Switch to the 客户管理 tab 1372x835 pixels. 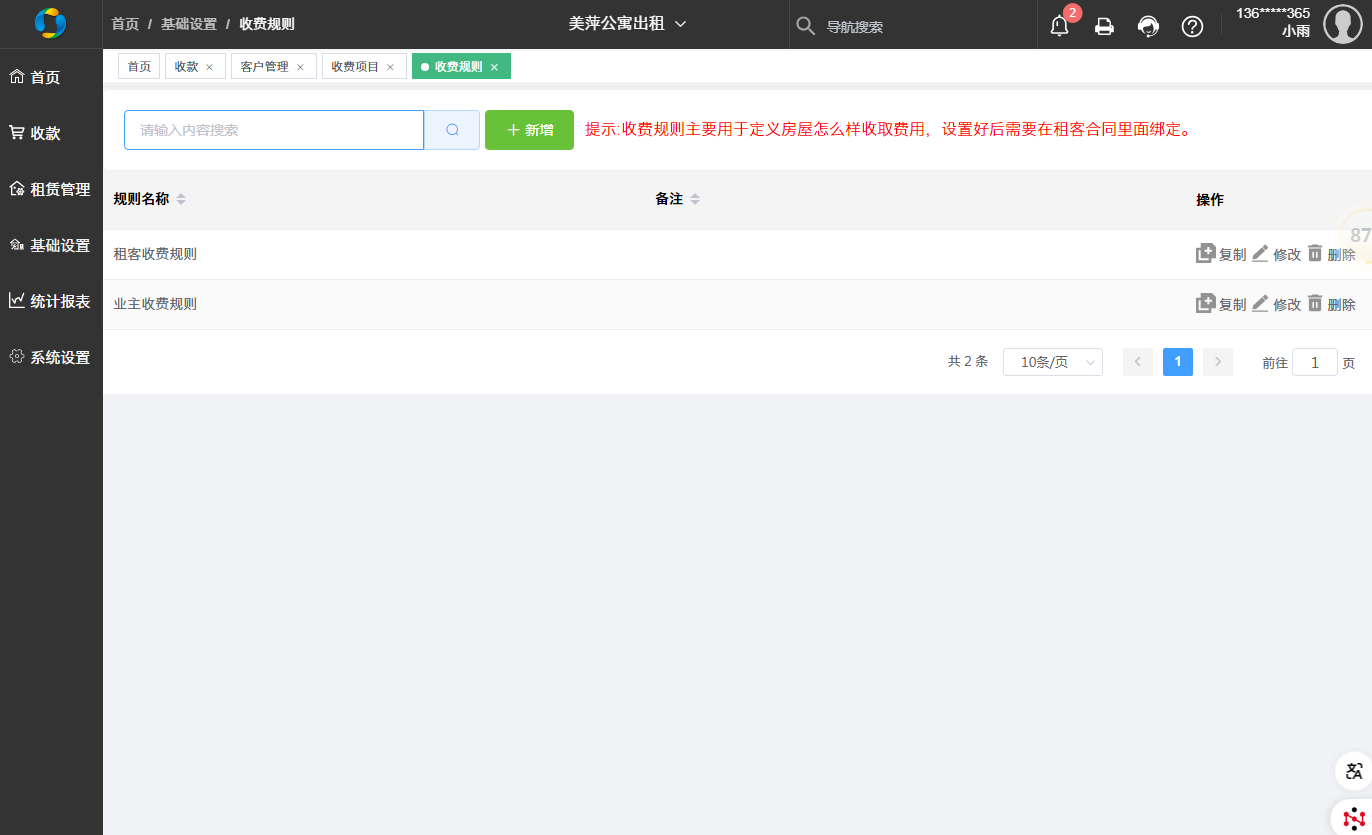pyautogui.click(x=264, y=67)
